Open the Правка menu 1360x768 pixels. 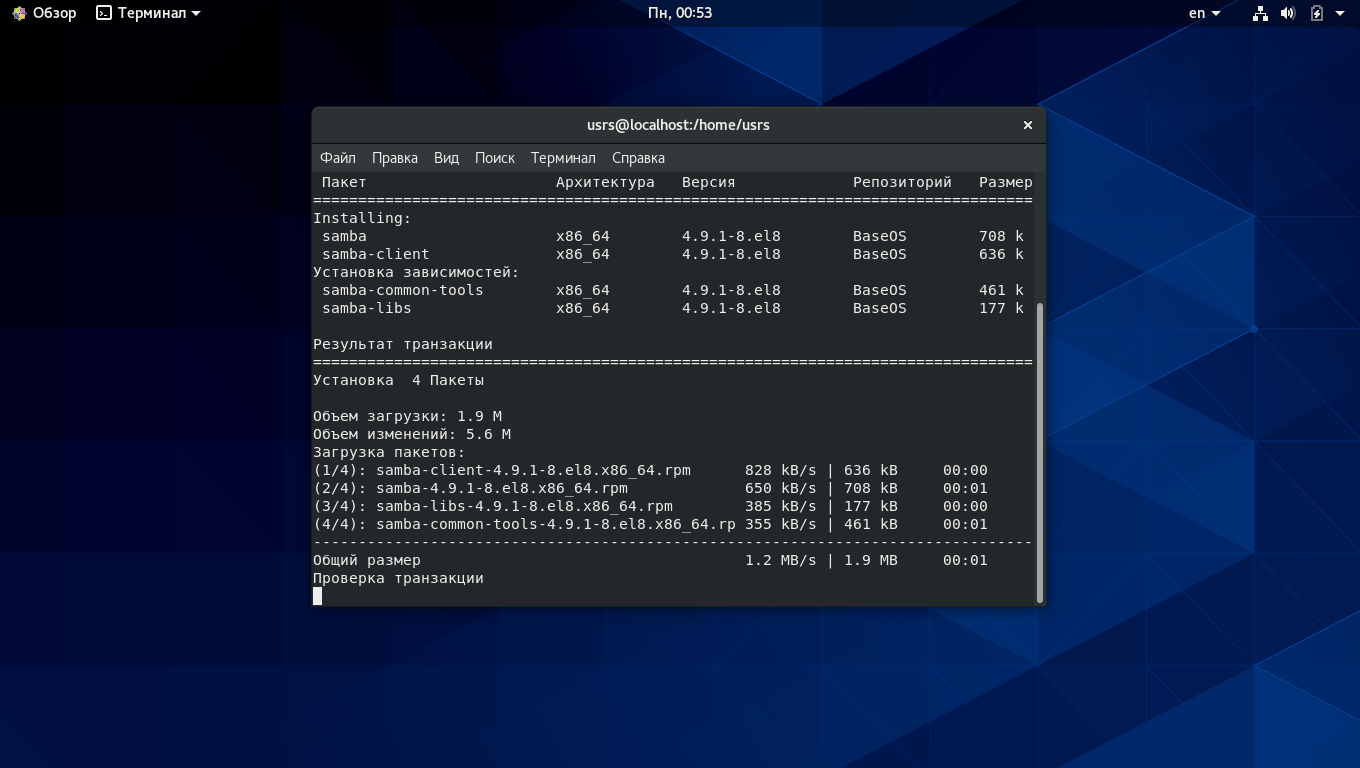pyautogui.click(x=394, y=158)
